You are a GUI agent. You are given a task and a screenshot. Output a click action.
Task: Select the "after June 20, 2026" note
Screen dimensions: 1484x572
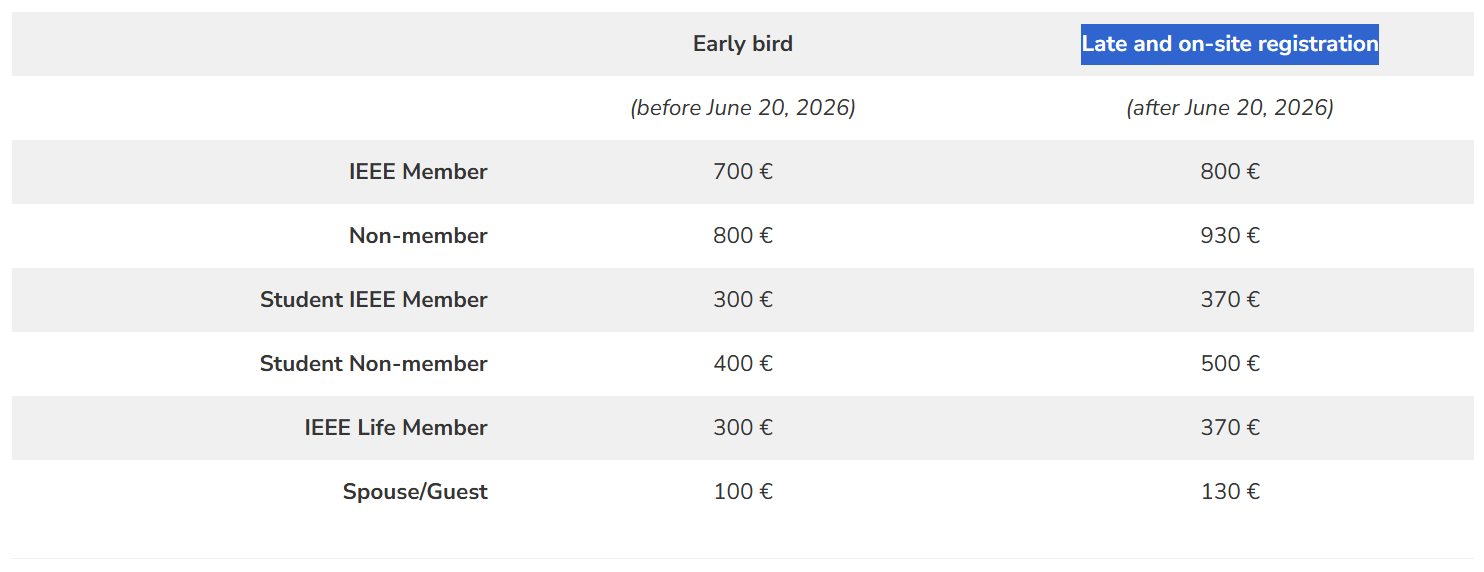click(x=1229, y=108)
